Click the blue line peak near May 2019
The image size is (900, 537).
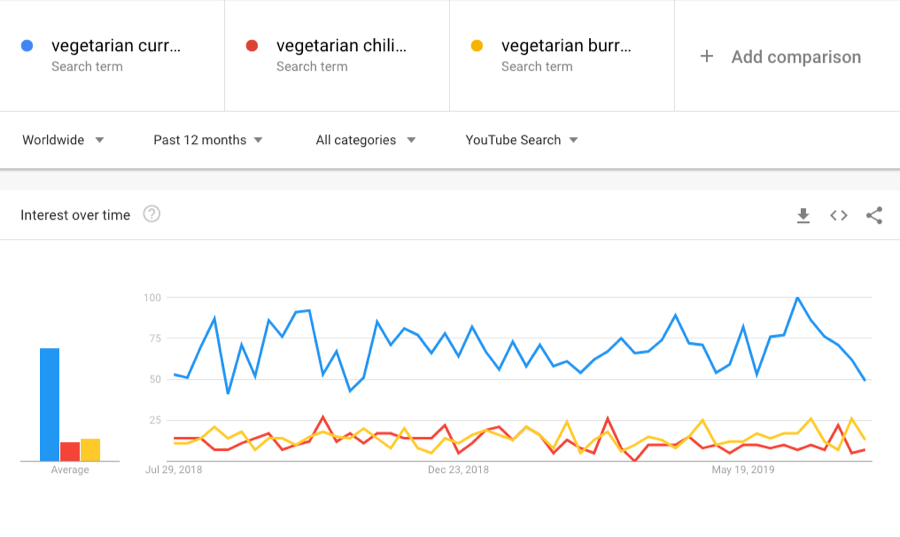(797, 298)
